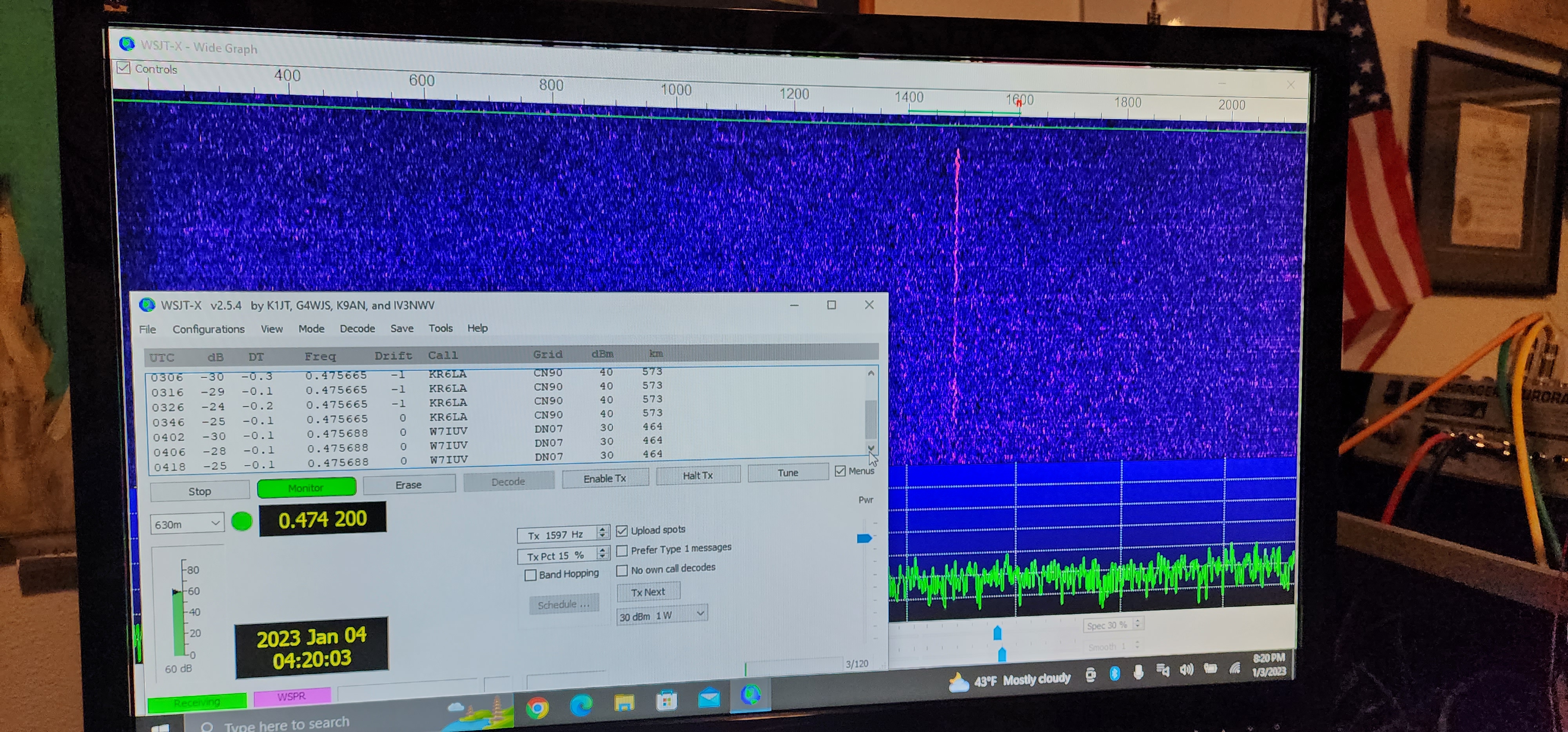
Task: Click the Wide Graph window globe icon
Action: click(127, 44)
